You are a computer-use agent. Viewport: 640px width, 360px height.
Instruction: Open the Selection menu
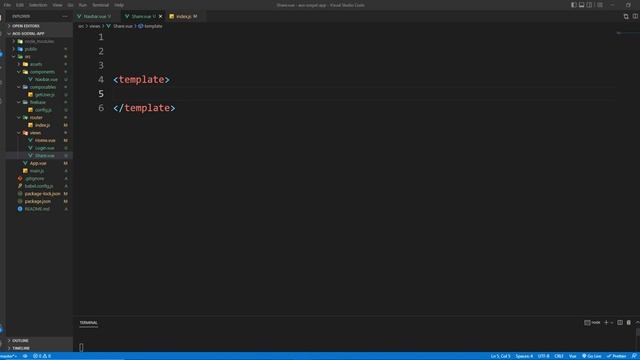tap(38, 5)
